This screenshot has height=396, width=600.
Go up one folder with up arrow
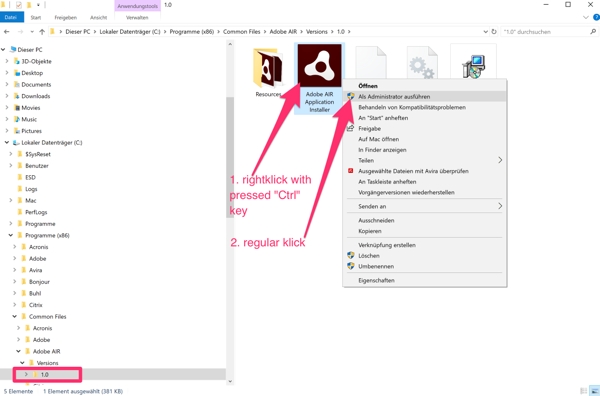42,32
